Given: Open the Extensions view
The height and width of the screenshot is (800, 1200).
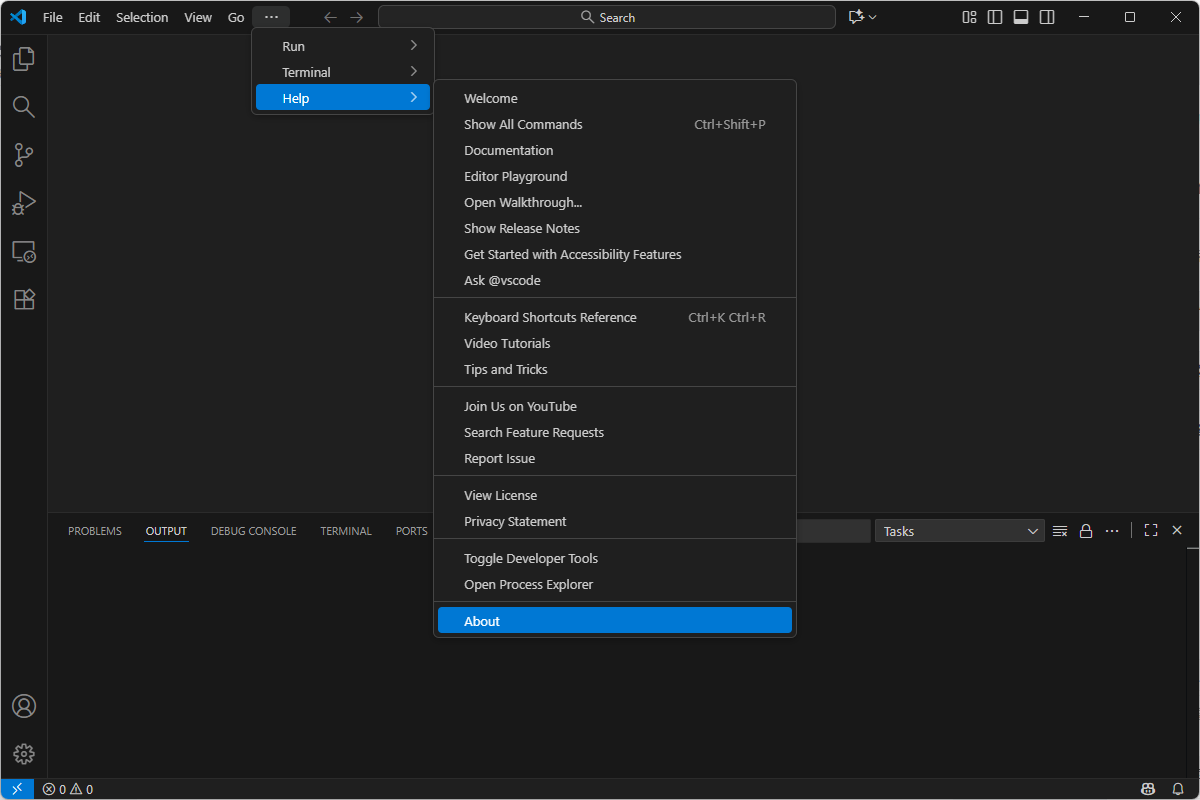Looking at the screenshot, I should click(24, 299).
